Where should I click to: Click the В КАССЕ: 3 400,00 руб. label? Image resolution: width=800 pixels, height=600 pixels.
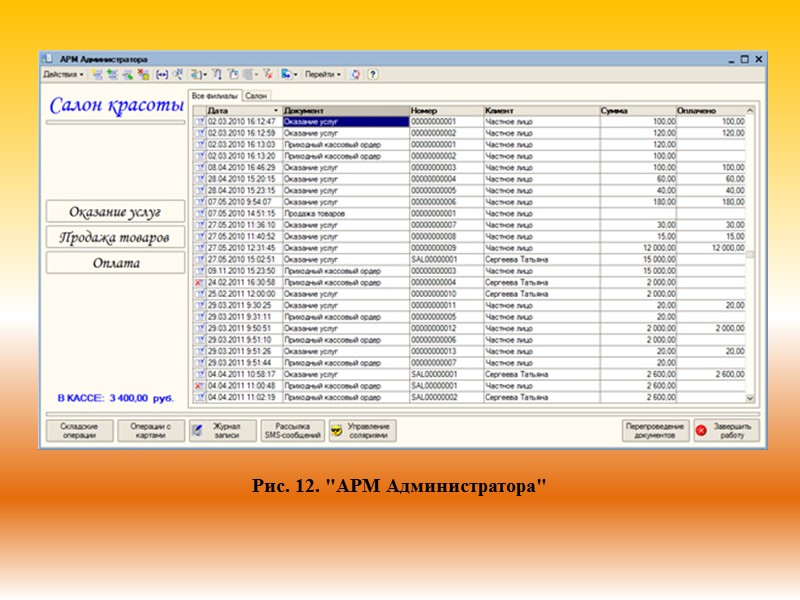[x=115, y=398]
